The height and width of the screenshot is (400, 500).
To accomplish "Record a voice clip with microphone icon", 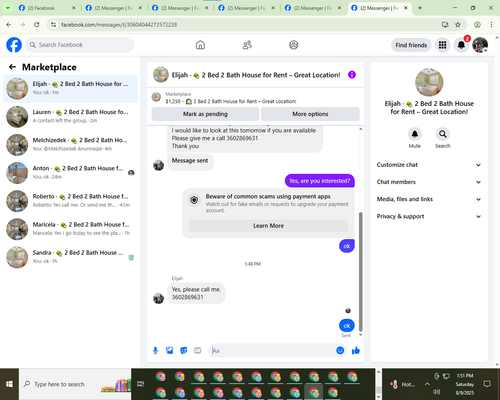I will click(155, 350).
